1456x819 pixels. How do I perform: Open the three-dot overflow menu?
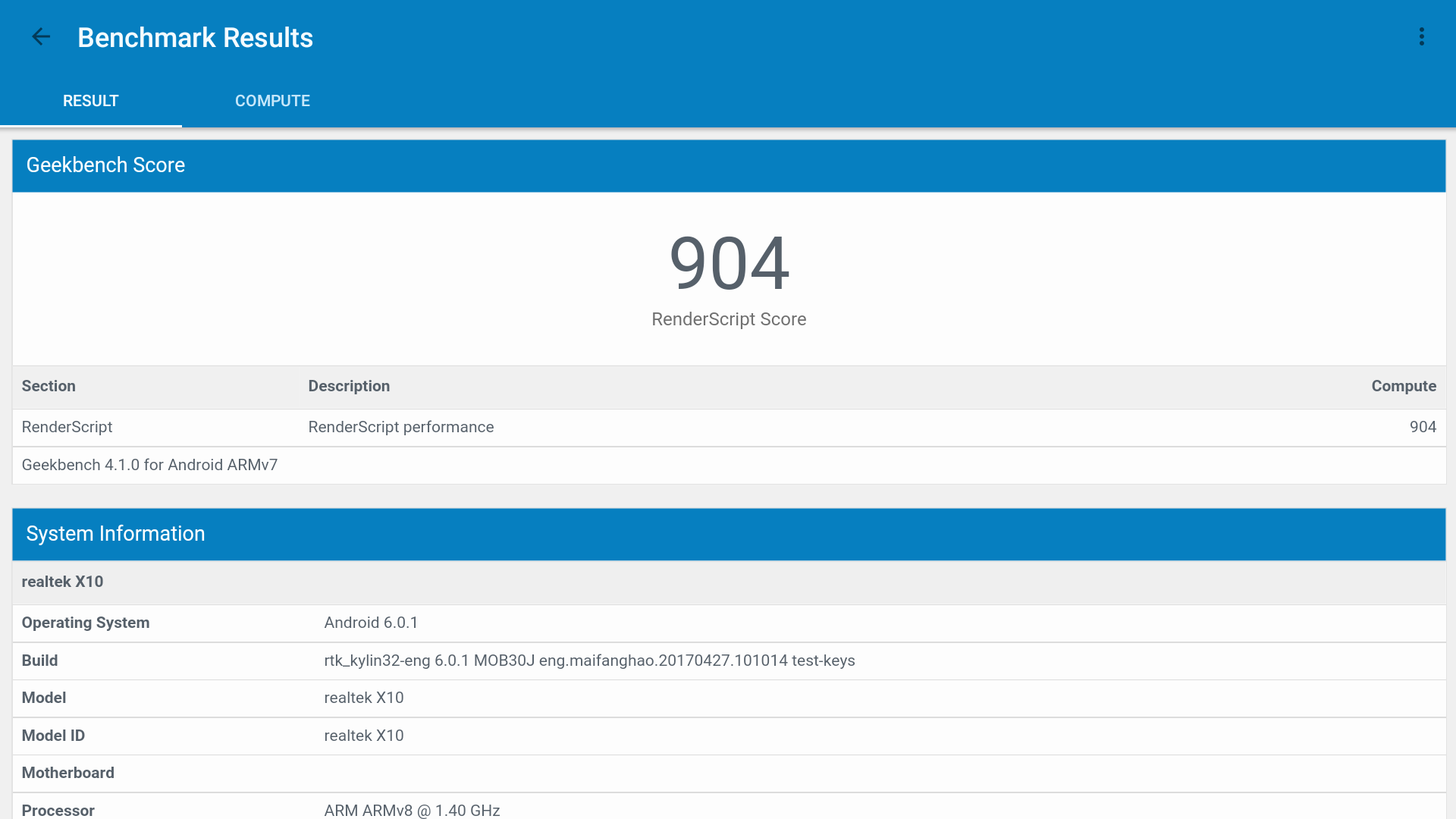(x=1422, y=36)
